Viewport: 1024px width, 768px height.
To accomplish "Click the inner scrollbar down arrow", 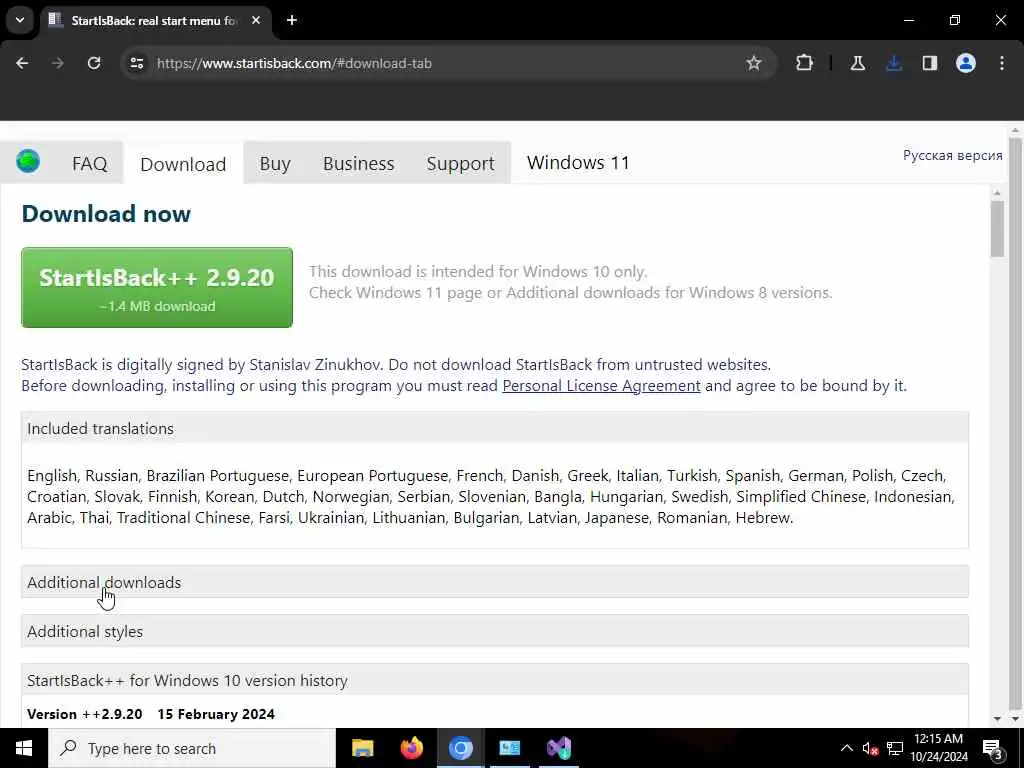I will 997,718.
